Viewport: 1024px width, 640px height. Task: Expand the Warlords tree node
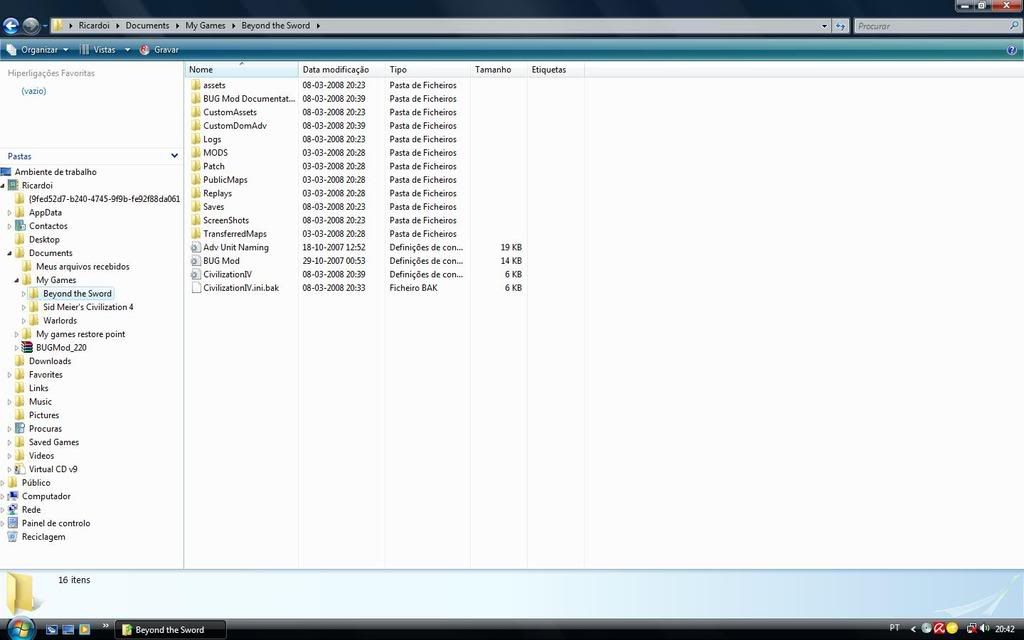(x=24, y=321)
